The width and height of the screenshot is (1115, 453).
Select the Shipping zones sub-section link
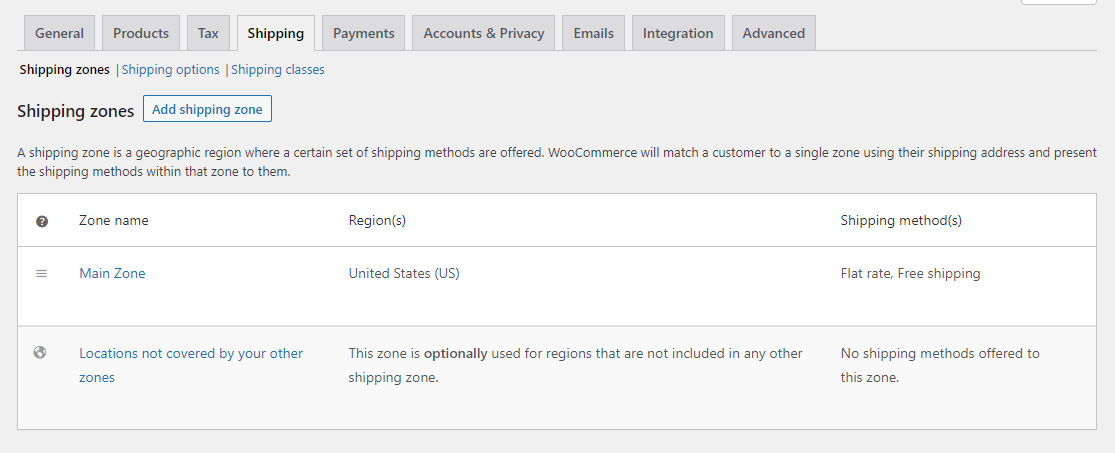tap(65, 70)
